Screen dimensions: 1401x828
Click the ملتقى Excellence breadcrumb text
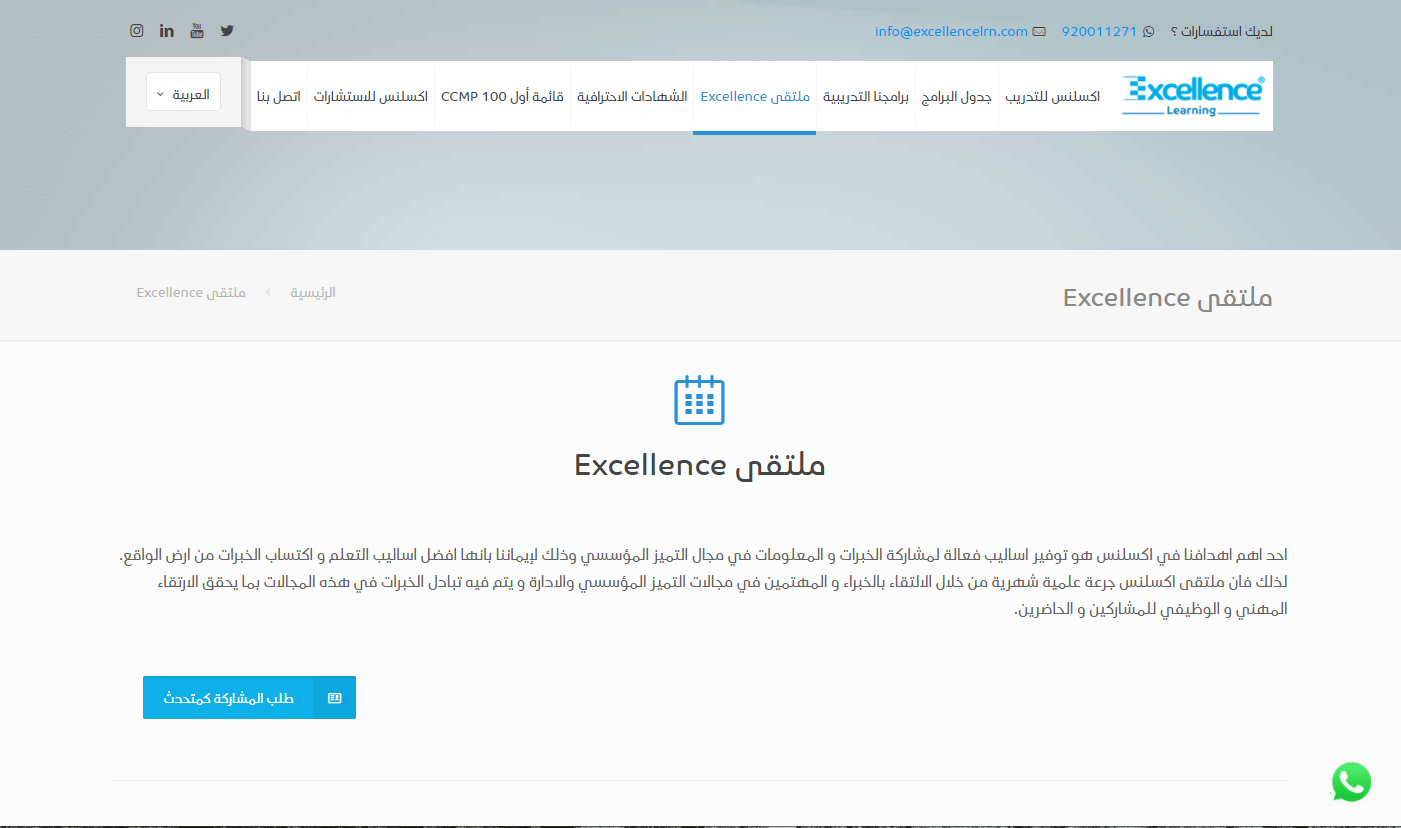point(191,293)
